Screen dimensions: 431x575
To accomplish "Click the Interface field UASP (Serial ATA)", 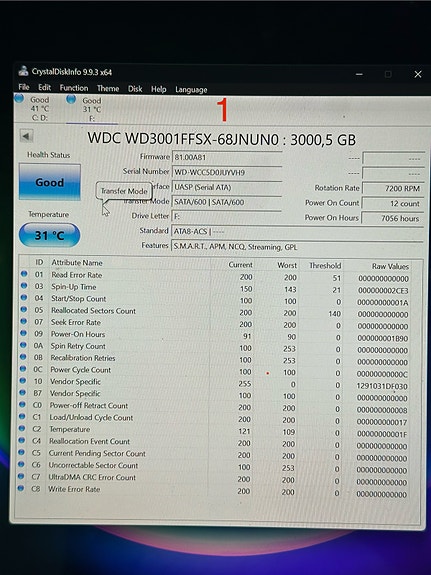I will pos(227,187).
